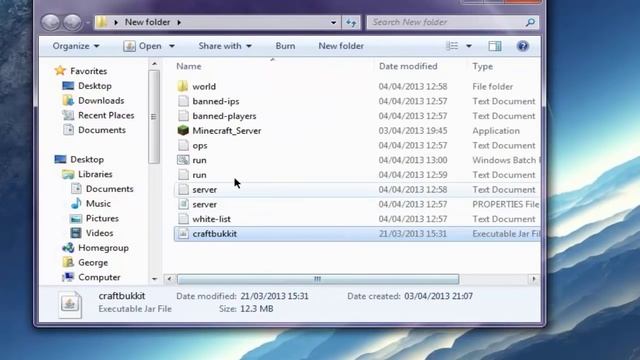This screenshot has height=360, width=640.
Task: Select the white-list file name
Action: [x=211, y=219]
